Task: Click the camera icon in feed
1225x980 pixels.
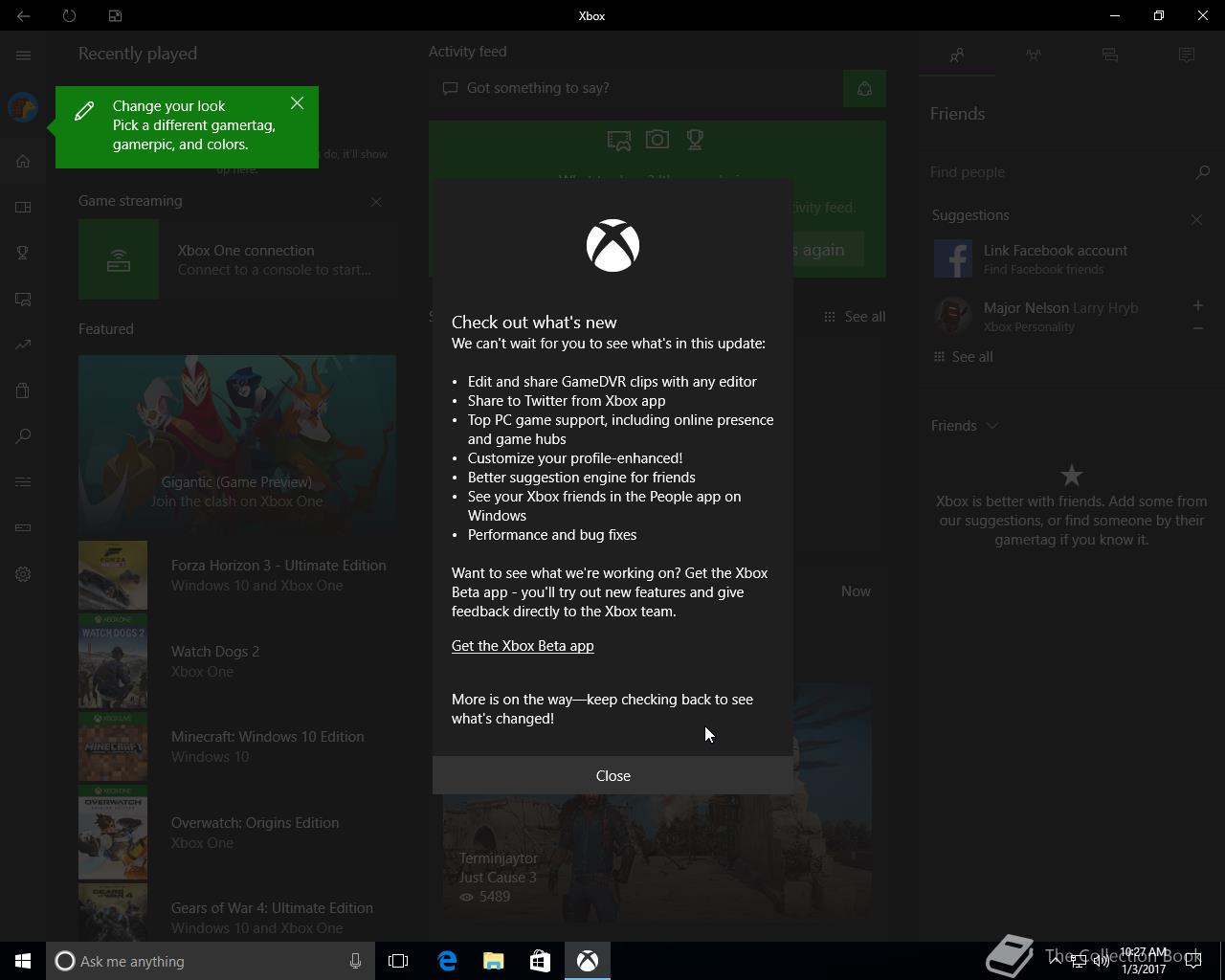Action: [x=657, y=140]
